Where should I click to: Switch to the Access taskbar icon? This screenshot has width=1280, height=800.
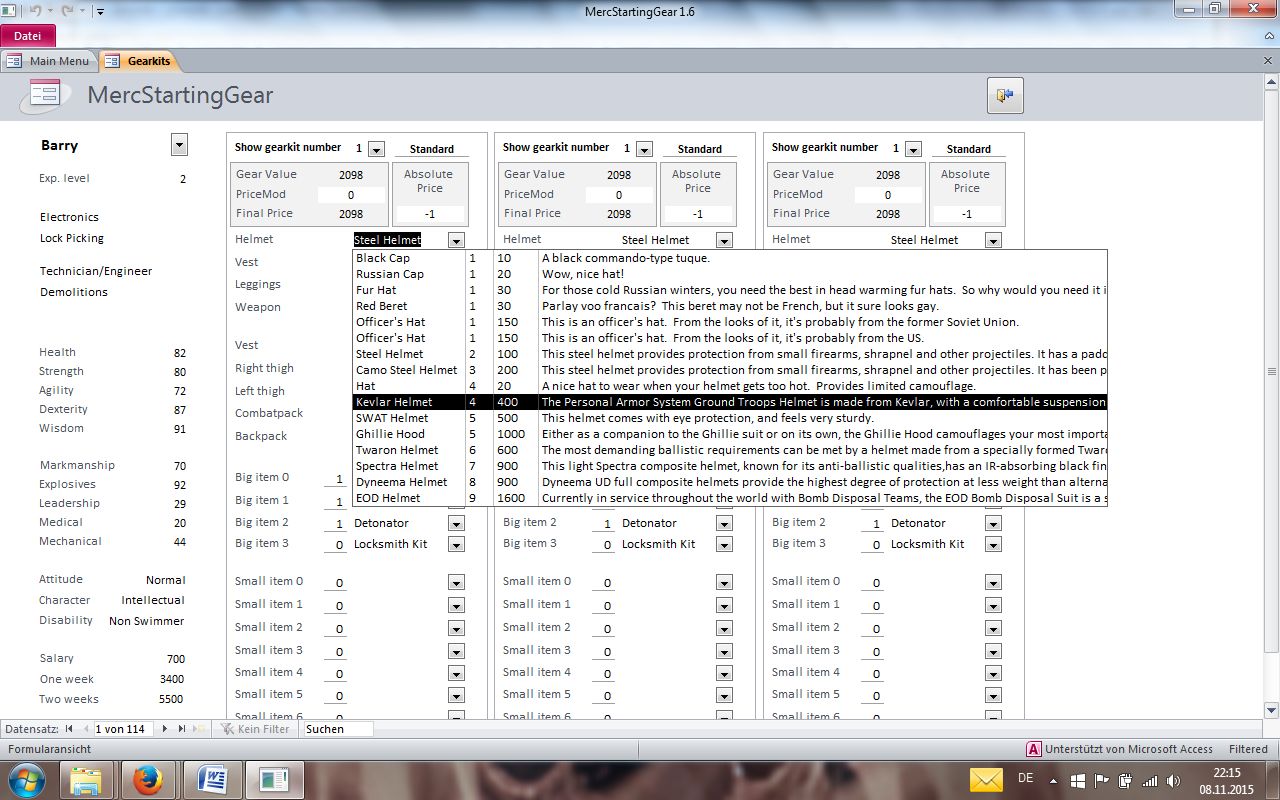coord(273,779)
